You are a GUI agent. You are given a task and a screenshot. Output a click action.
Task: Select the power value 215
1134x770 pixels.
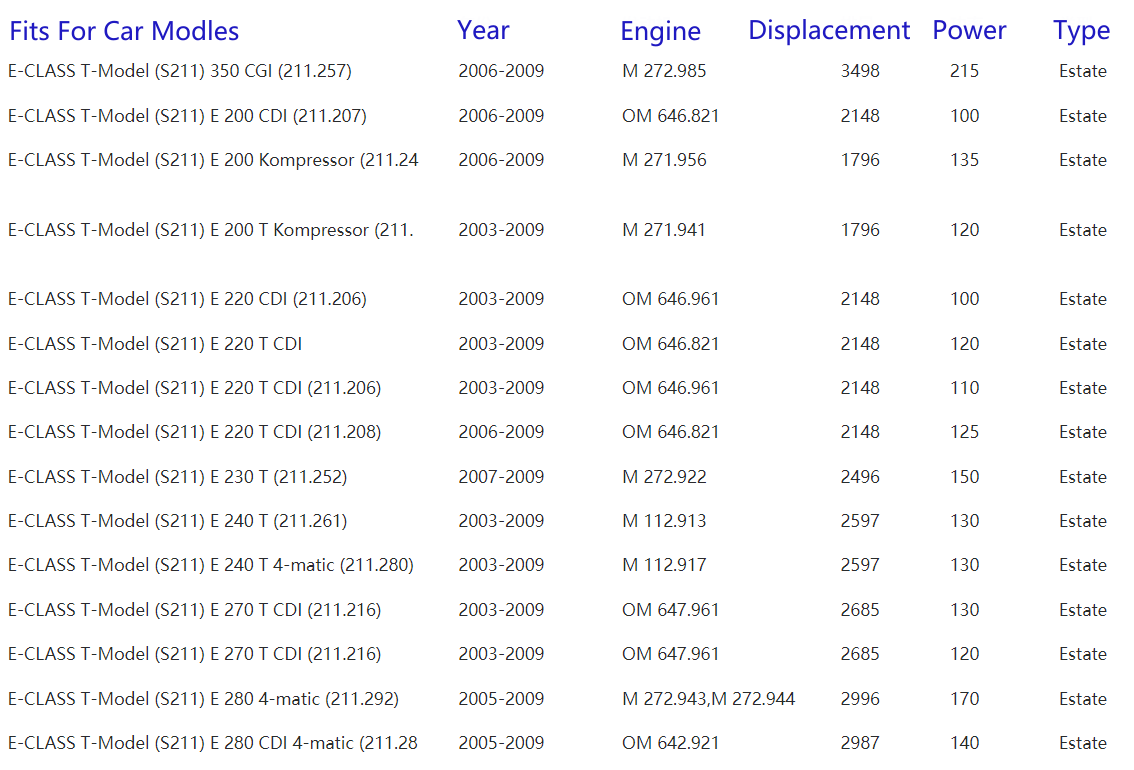coord(964,71)
